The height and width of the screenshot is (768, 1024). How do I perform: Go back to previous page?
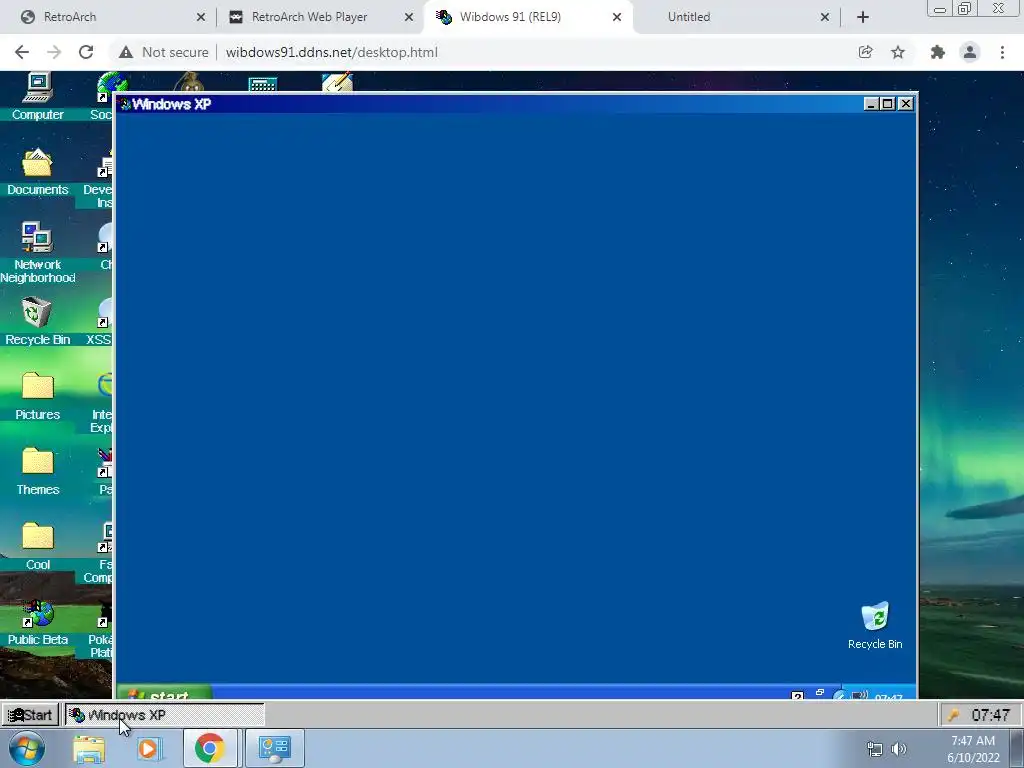[x=22, y=52]
